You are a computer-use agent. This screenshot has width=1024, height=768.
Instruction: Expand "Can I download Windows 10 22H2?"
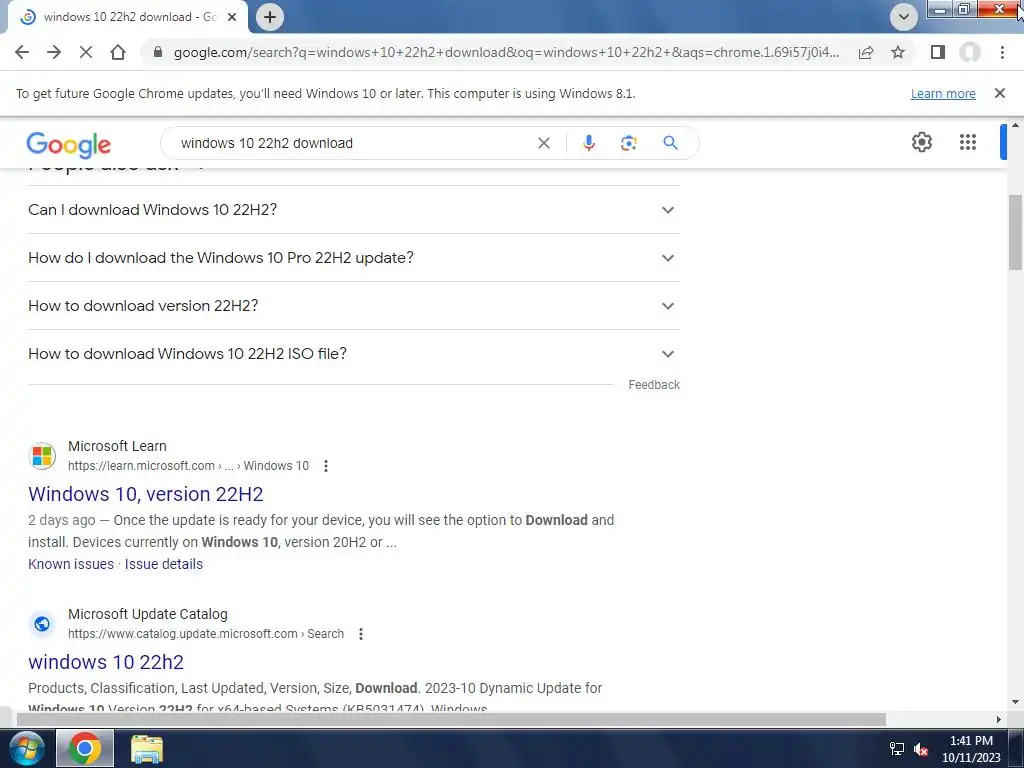pyautogui.click(x=354, y=210)
